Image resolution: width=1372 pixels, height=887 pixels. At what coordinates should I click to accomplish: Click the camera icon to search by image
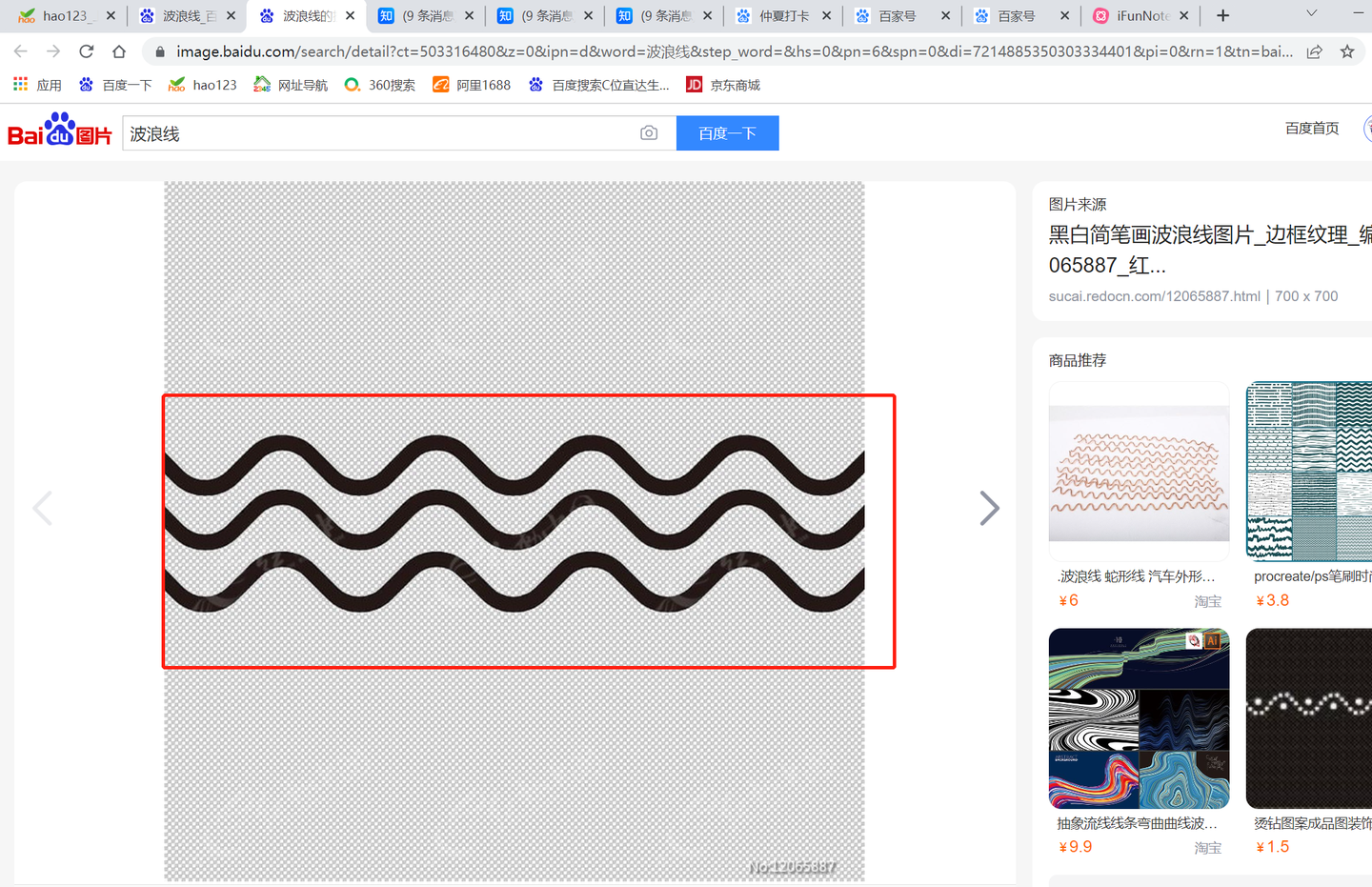(649, 133)
